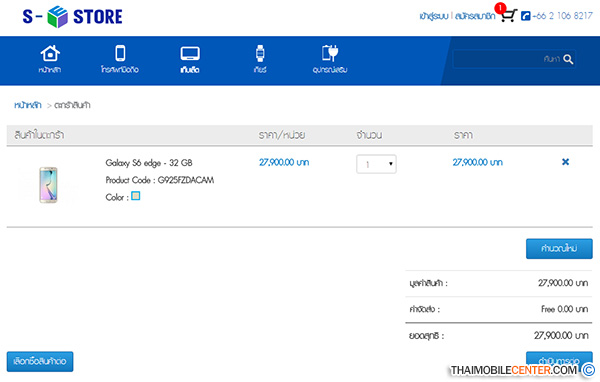Click the home breadcrumb link
The width and height of the screenshot is (600, 382).
coord(28,105)
